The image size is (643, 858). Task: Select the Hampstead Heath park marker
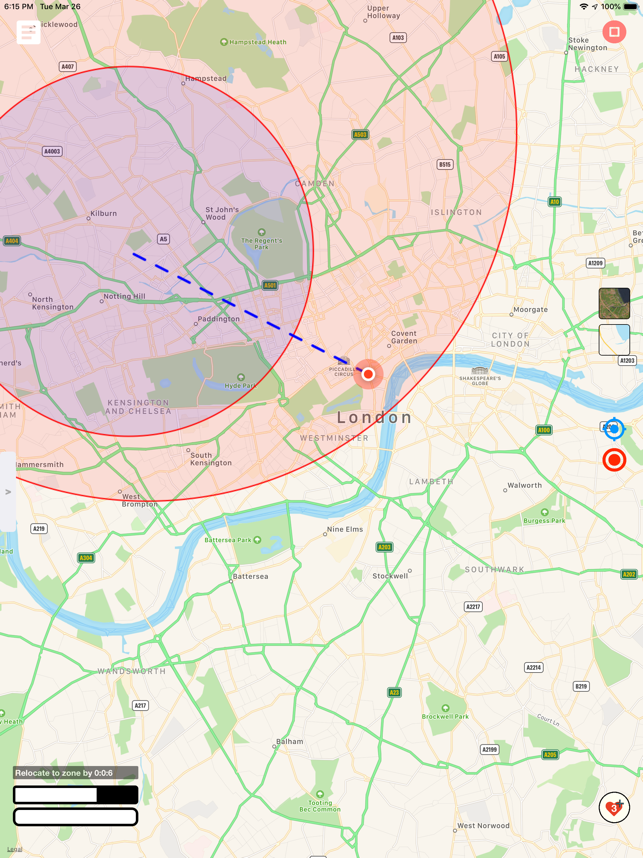(223, 42)
